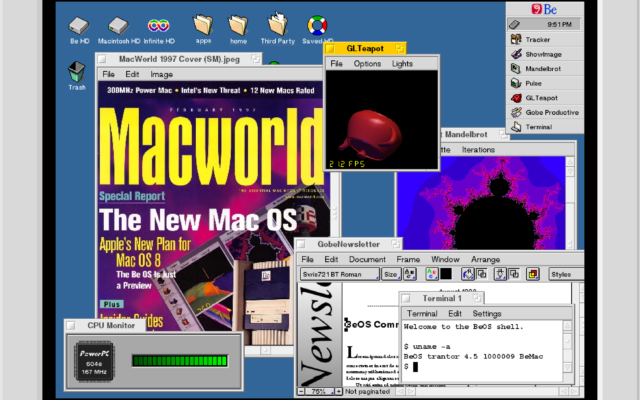Screen dimensions: 640x400
Task: Click the paint bucket fill tool in Gobe toolbar
Action: point(468,274)
